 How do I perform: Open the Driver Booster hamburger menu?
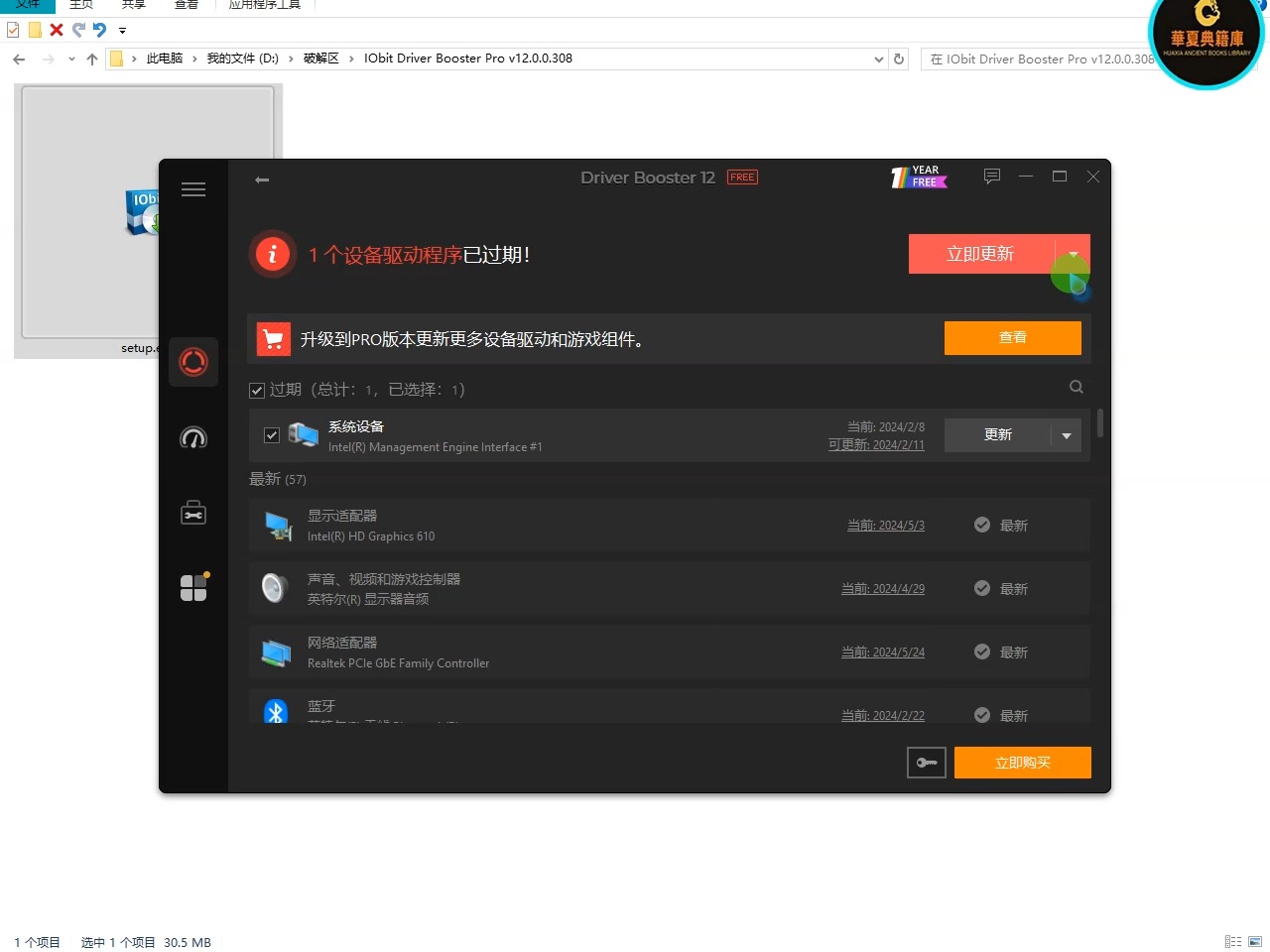[x=193, y=189]
